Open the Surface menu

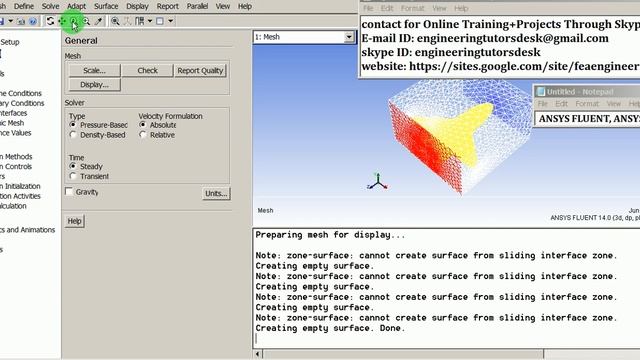click(x=106, y=7)
